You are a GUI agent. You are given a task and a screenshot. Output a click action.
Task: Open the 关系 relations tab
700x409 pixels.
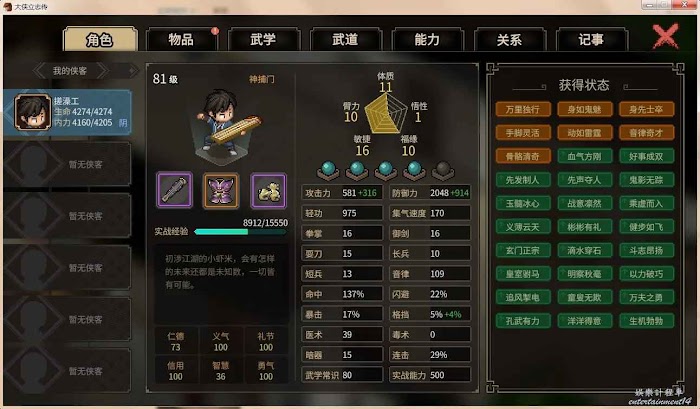click(x=509, y=39)
